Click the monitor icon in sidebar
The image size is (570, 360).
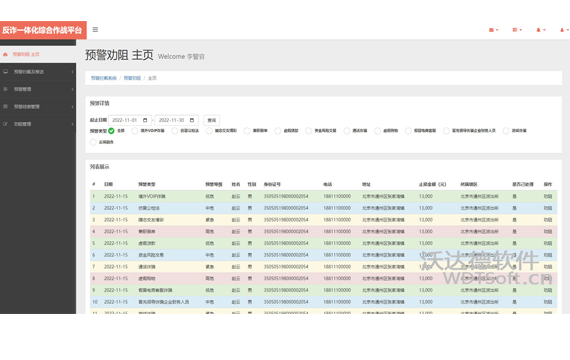pos(5,72)
